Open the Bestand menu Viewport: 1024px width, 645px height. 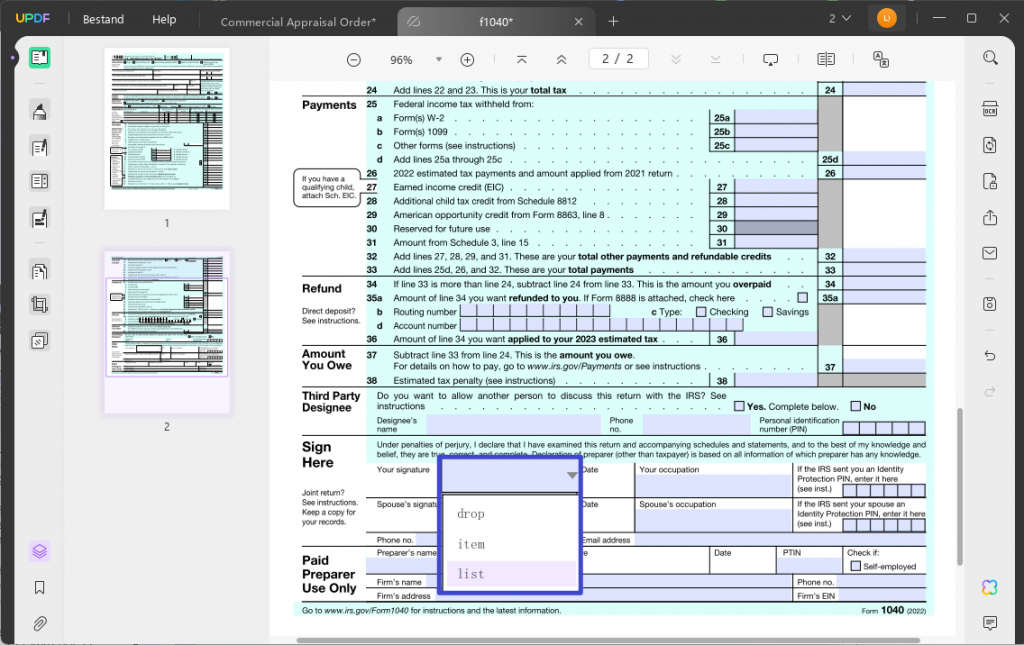pos(103,19)
